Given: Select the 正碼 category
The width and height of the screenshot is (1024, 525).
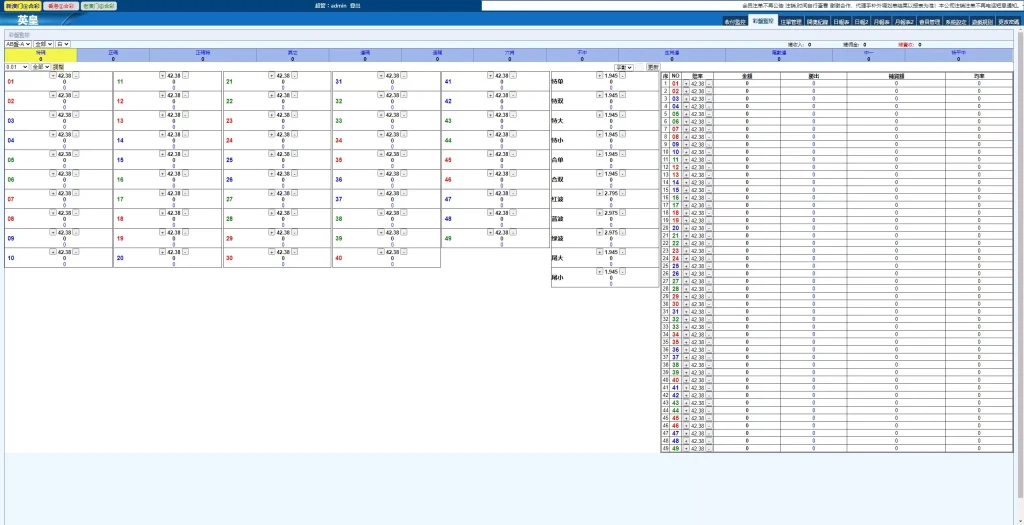Looking at the screenshot, I should 113,56.
